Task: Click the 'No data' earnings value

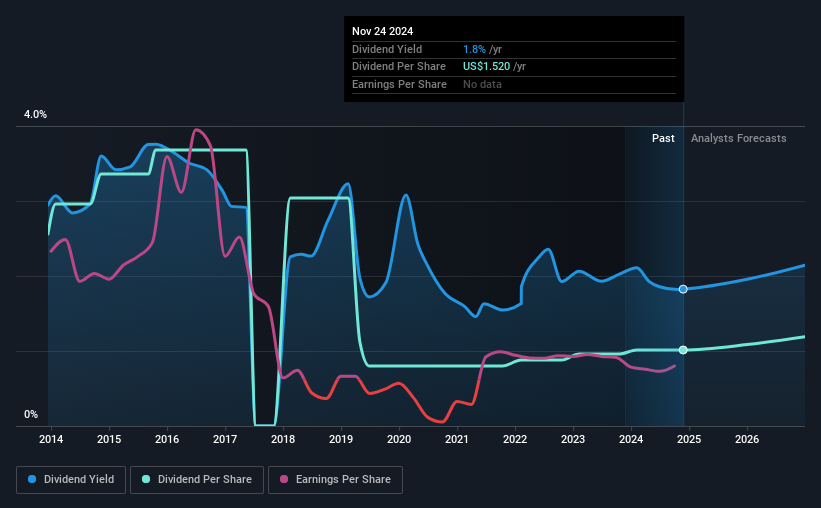Action: click(482, 84)
